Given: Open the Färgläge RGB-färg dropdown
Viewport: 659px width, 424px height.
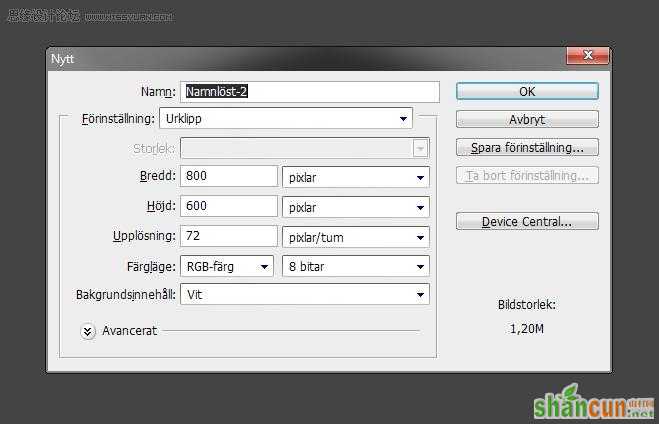Looking at the screenshot, I should [x=227, y=266].
